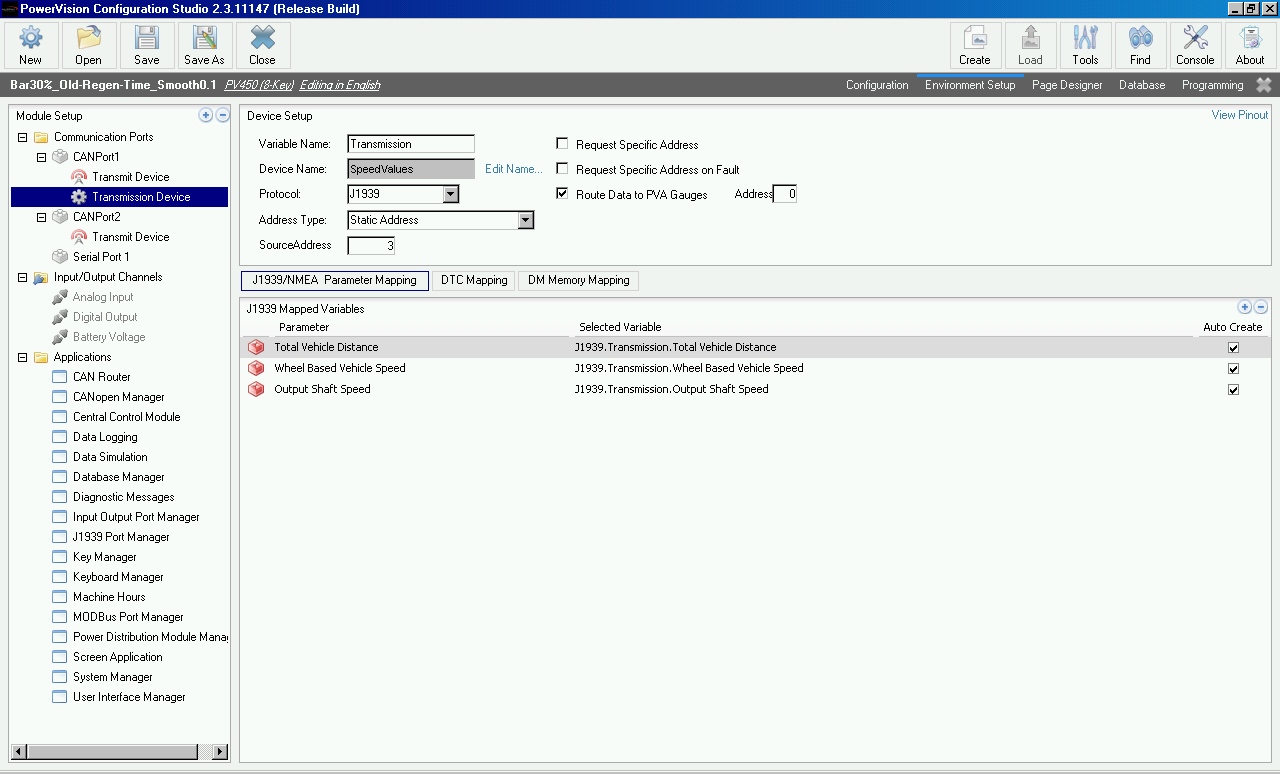Click the Output Shaft Speed parameter icon
This screenshot has width=1280, height=774.
pos(256,389)
